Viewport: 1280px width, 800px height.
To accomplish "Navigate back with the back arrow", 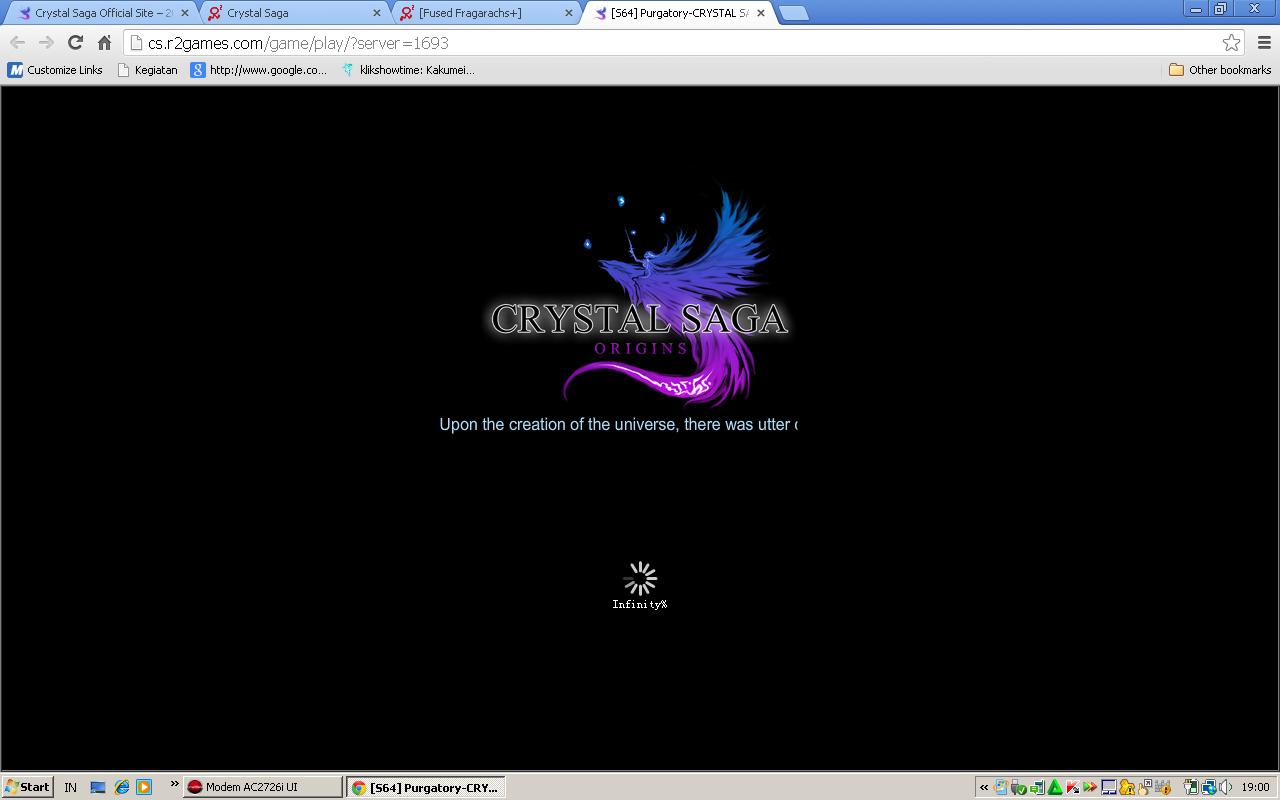I will [x=17, y=42].
